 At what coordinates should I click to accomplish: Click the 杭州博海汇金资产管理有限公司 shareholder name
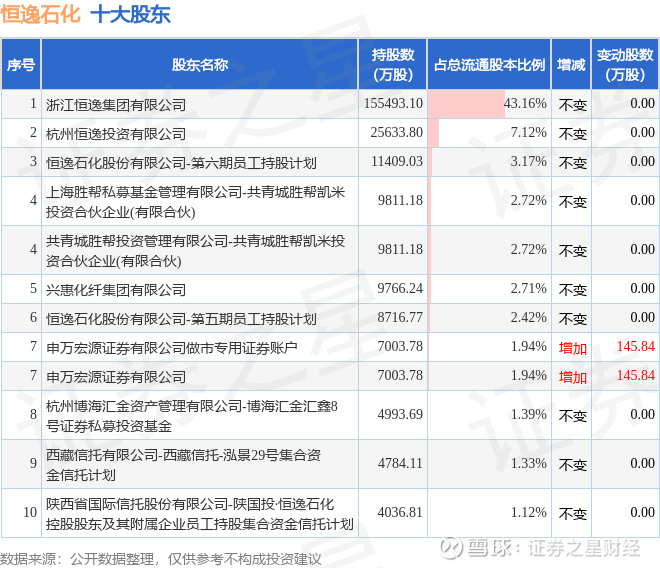click(192, 416)
